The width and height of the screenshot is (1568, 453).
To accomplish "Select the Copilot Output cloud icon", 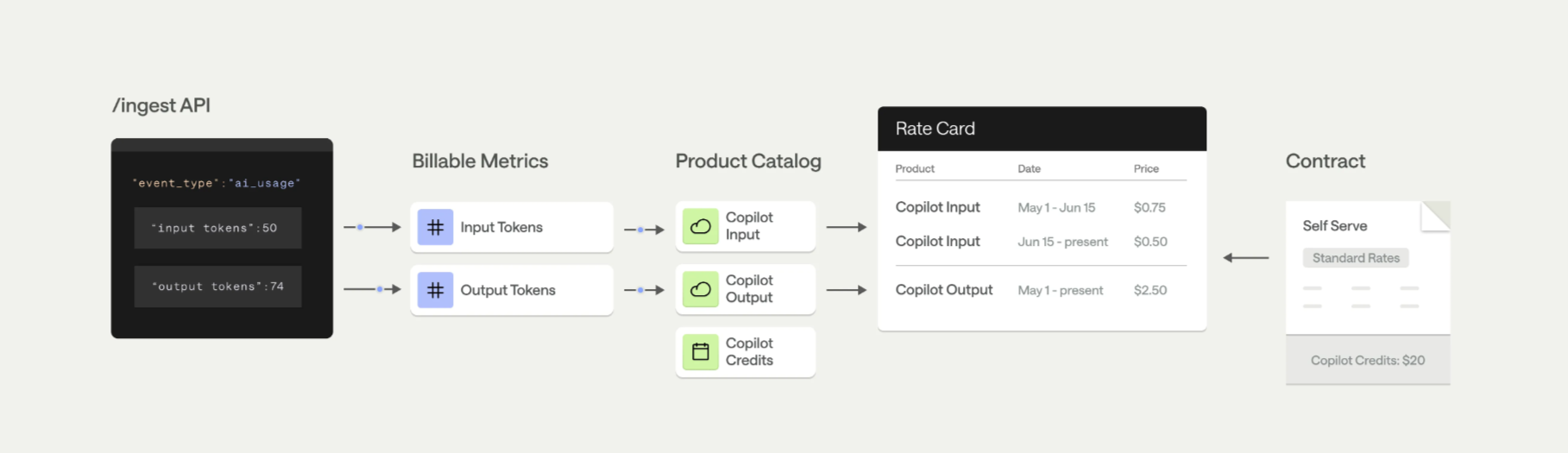I will [x=701, y=290].
